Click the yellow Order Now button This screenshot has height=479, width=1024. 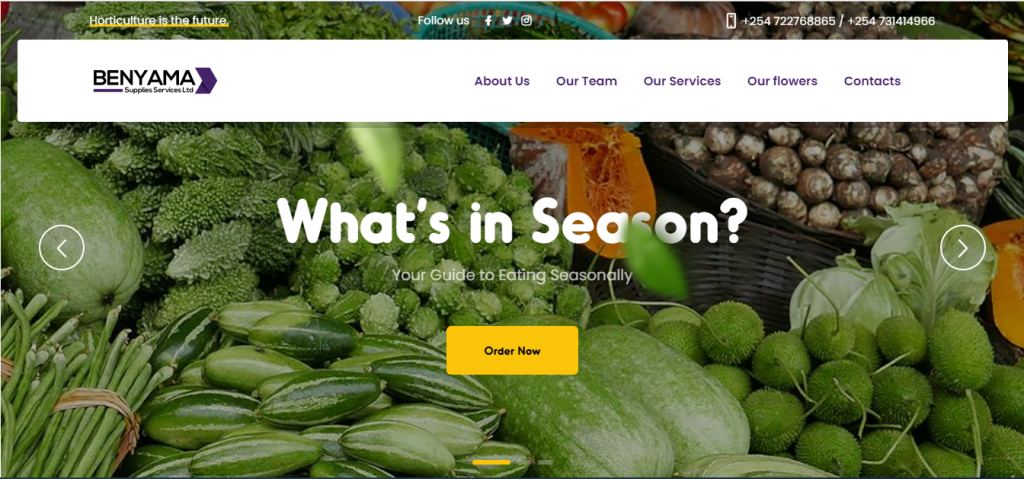pos(512,350)
